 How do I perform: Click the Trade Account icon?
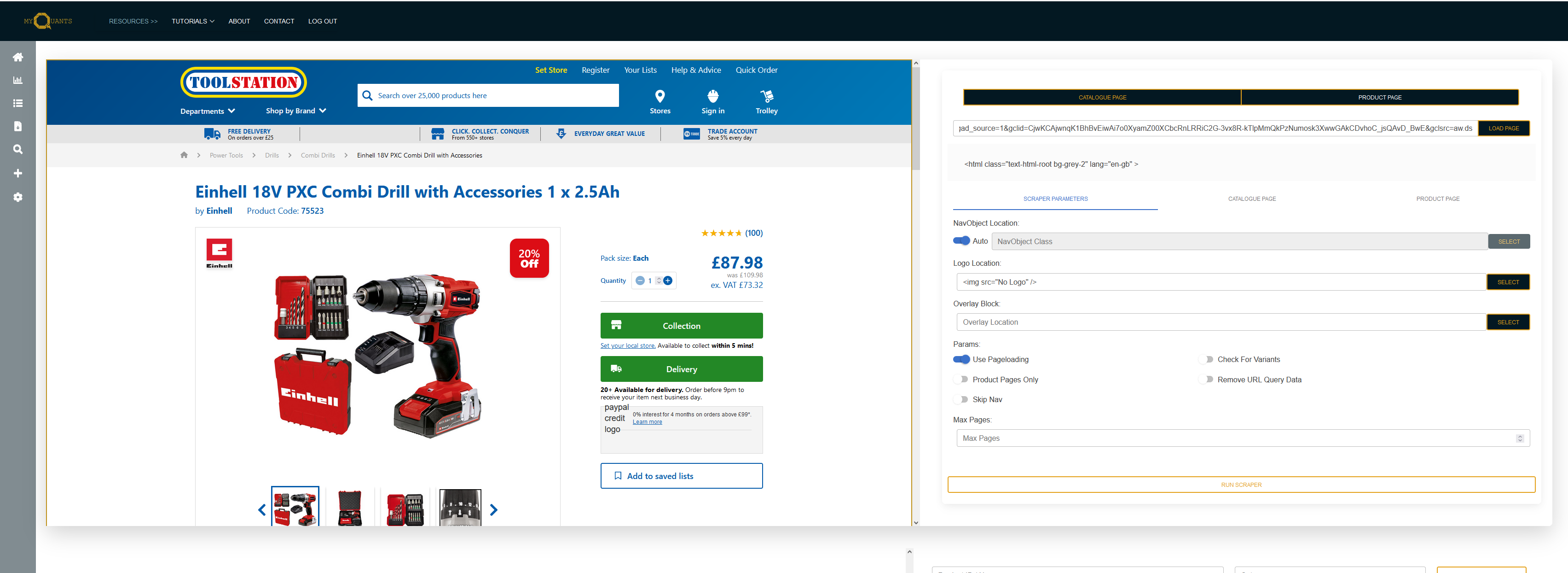tap(691, 134)
